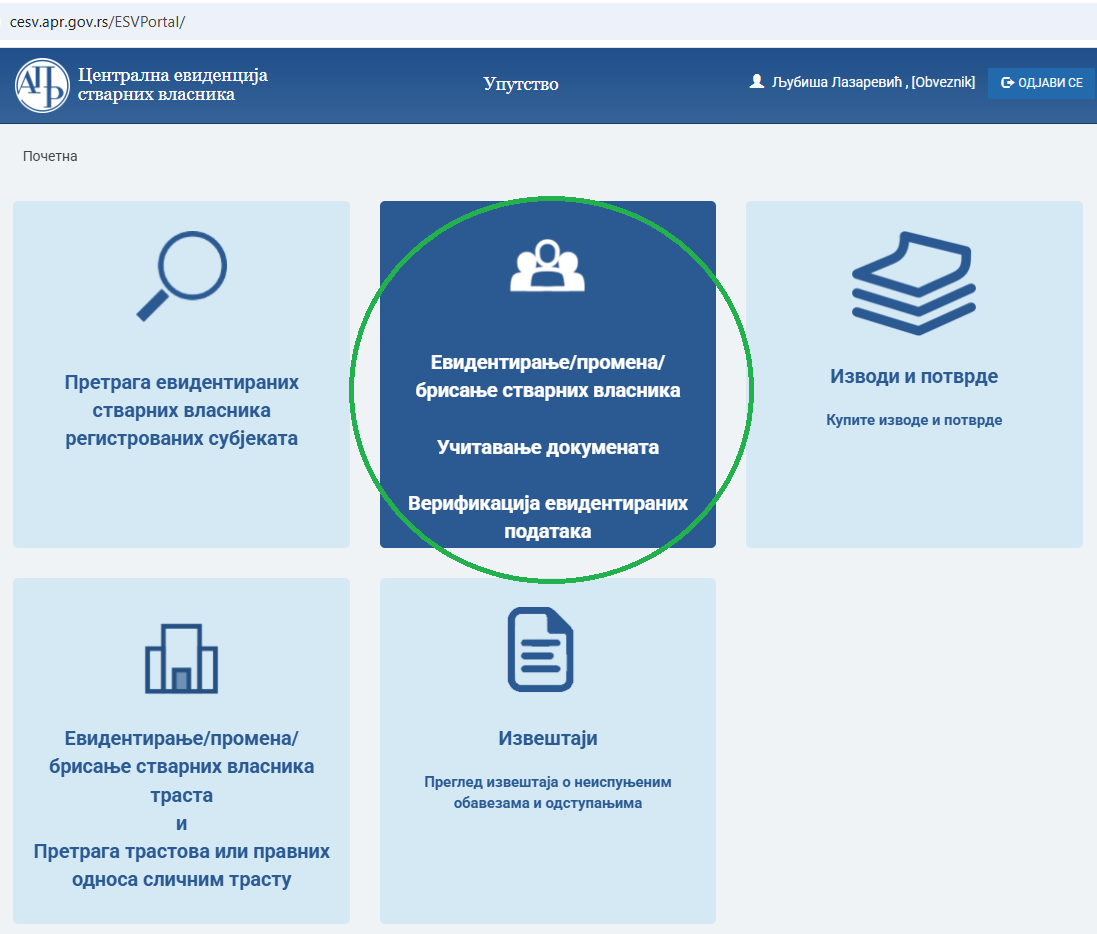
Task: Click Претрага трастова или правних односа text
Action: tap(181, 865)
